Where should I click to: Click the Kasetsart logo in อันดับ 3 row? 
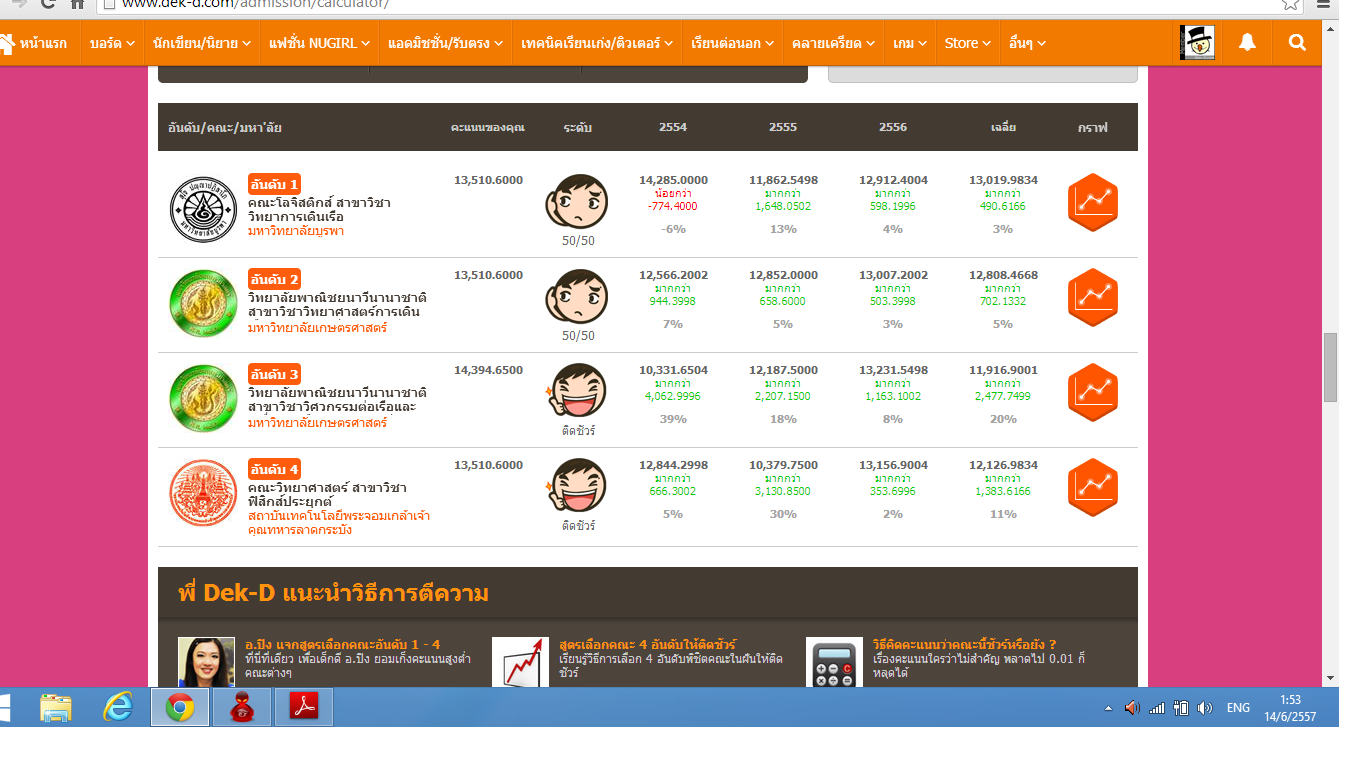[x=202, y=398]
